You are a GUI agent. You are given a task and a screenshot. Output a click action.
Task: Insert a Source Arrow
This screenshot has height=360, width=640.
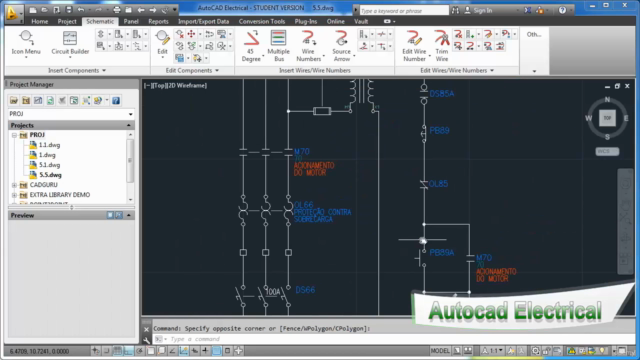pos(341,46)
